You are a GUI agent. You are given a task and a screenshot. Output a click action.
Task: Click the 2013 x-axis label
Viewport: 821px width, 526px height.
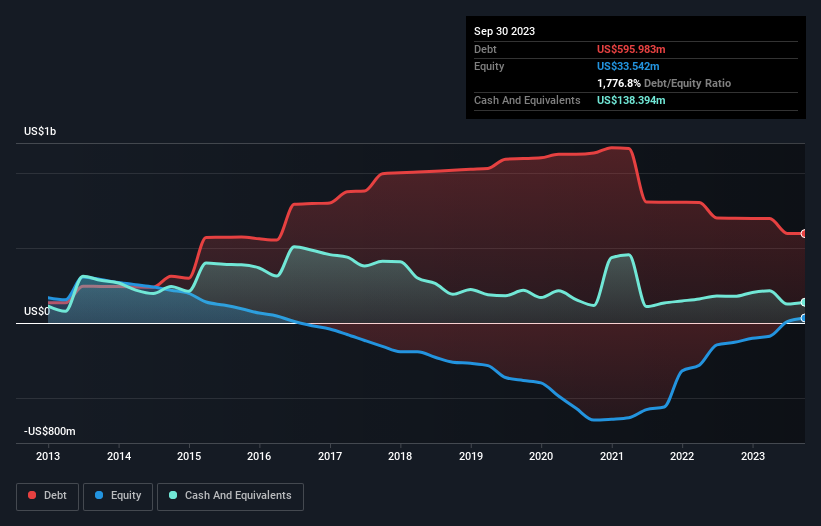[48, 456]
